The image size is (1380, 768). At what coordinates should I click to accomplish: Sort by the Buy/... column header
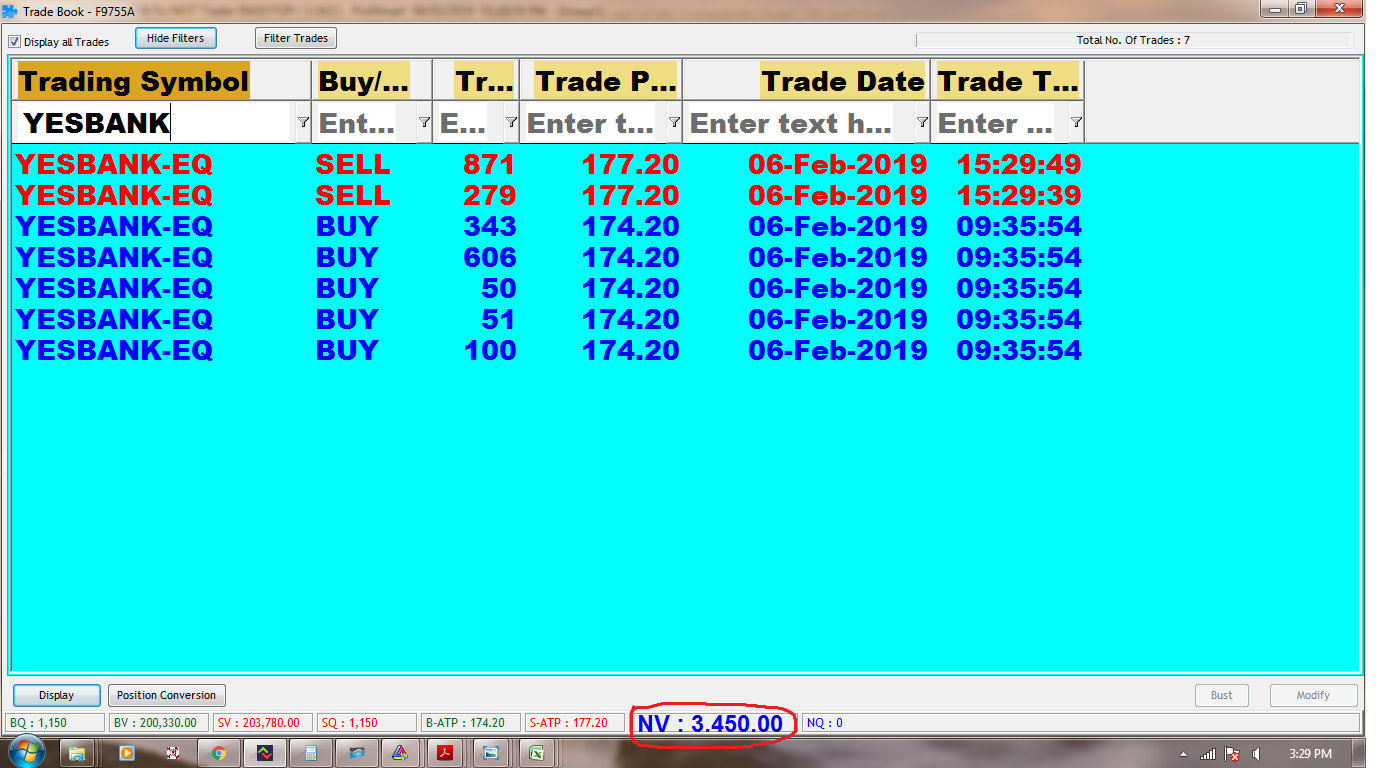(372, 81)
